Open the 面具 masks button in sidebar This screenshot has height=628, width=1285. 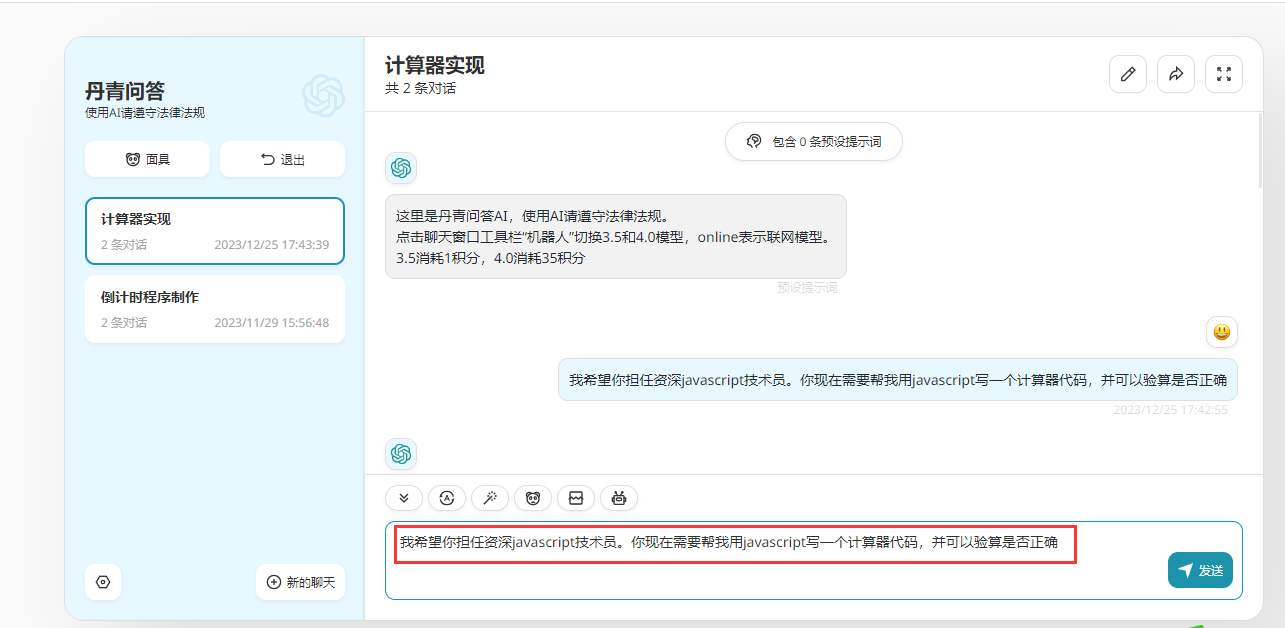[x=147, y=159]
